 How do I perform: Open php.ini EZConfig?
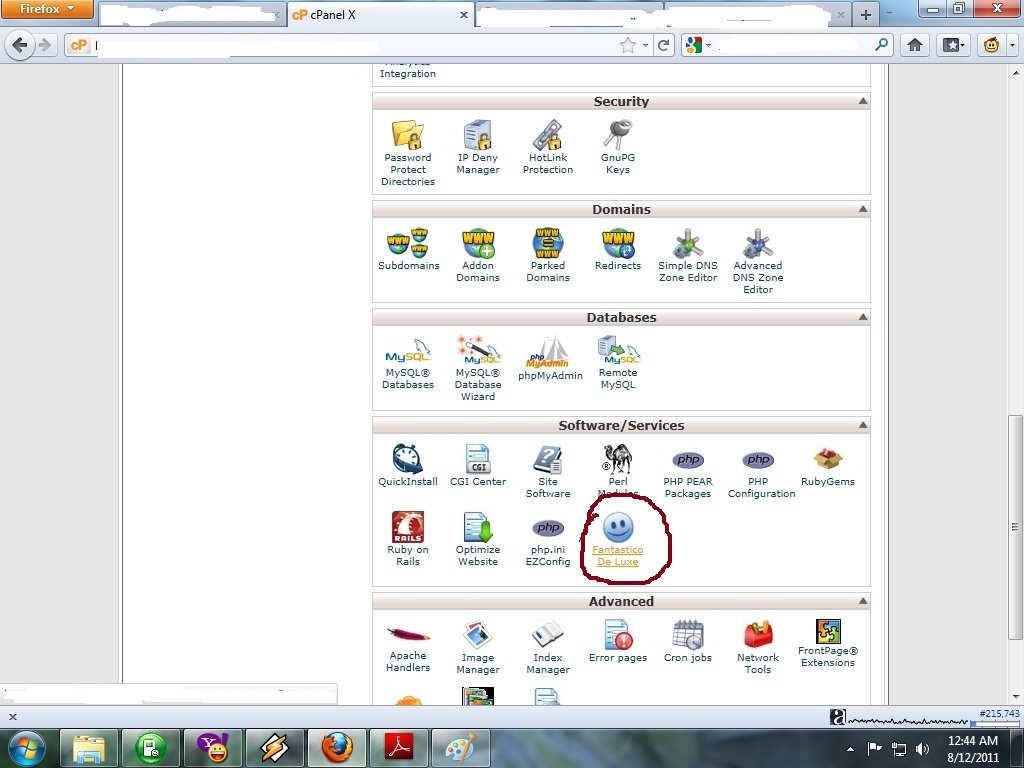(x=547, y=543)
